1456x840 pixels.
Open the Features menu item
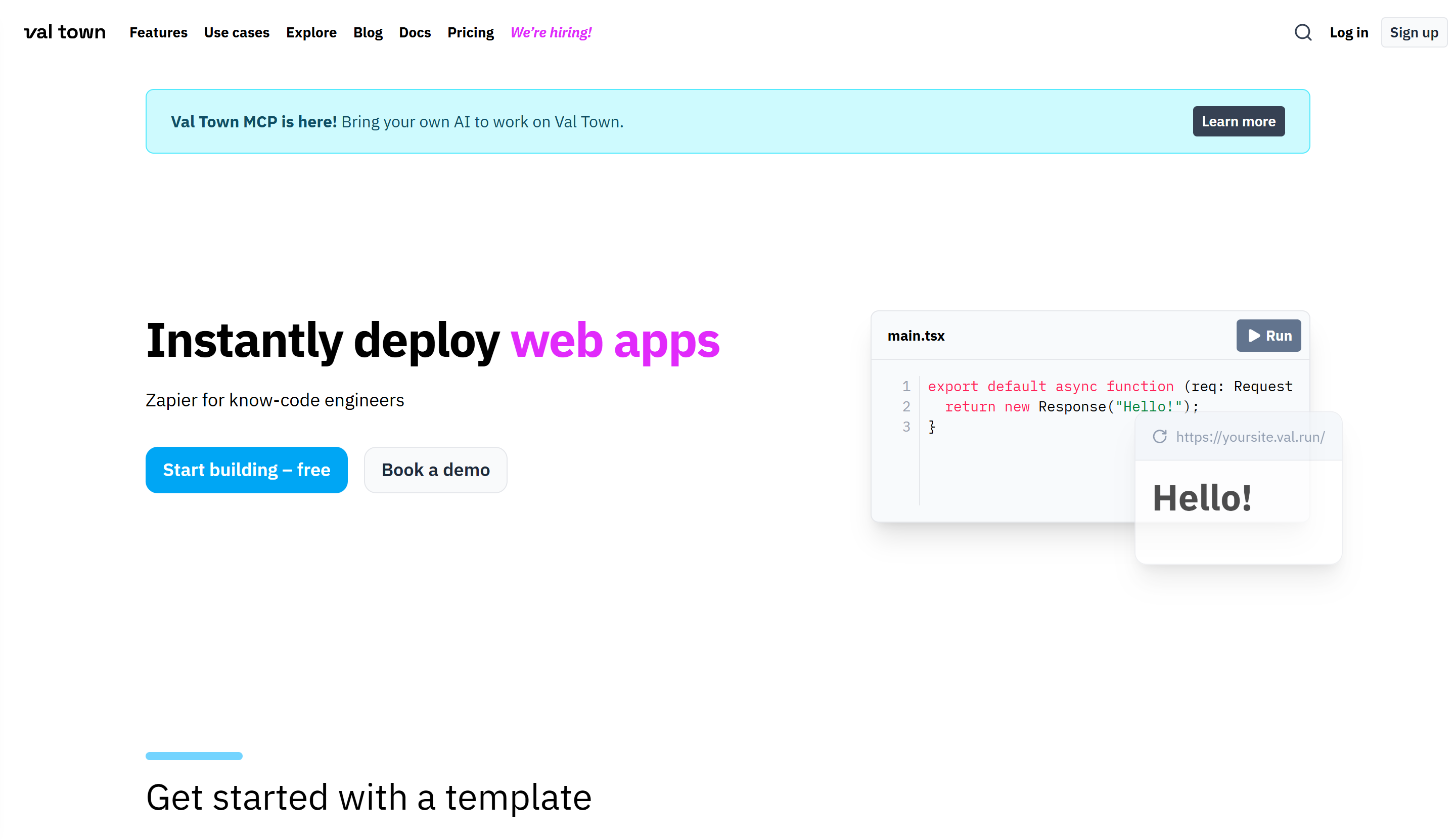pyautogui.click(x=158, y=32)
